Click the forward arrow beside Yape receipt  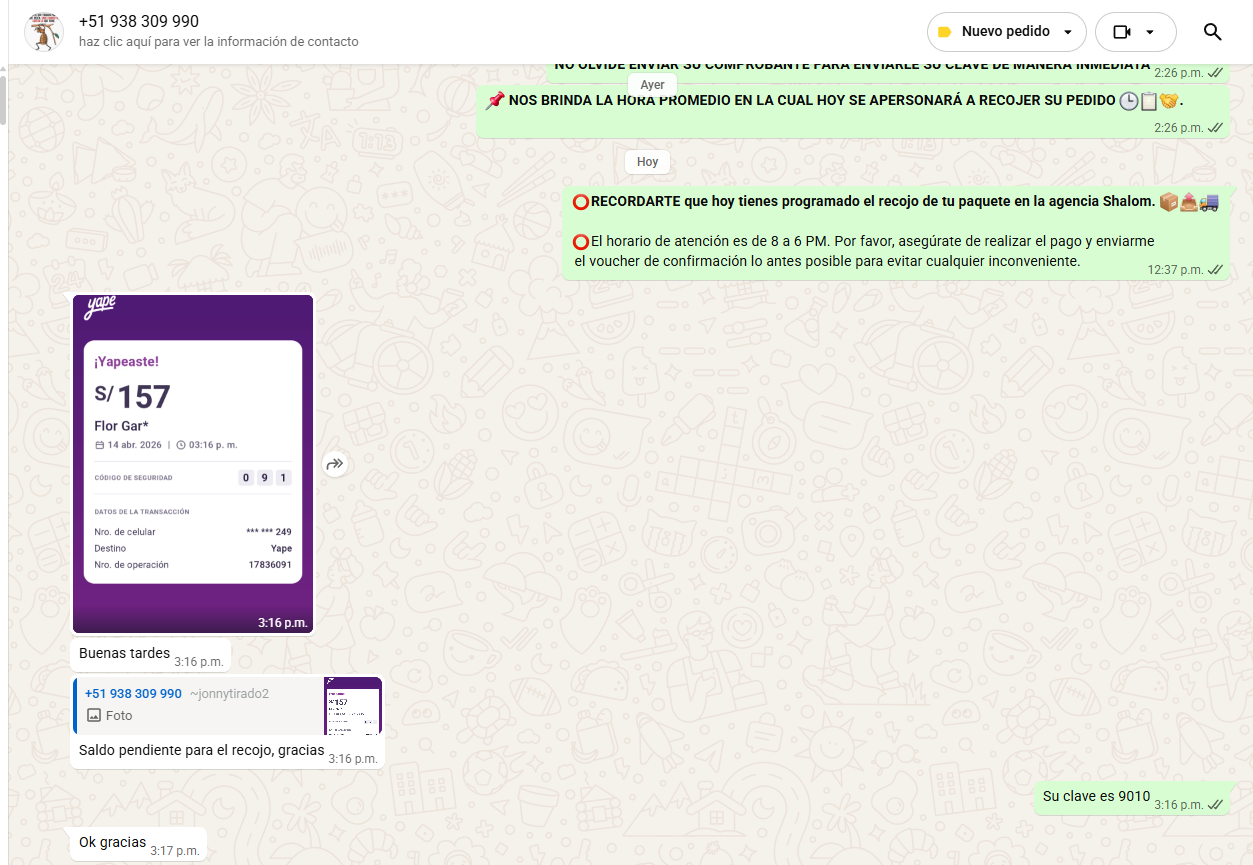[x=335, y=463]
